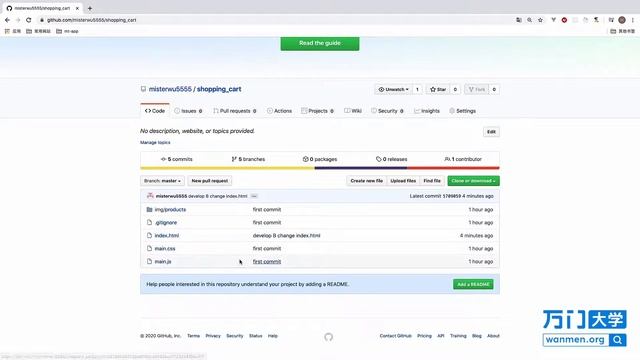Click the address bar URL
This screenshot has width=640, height=360.
91,20
